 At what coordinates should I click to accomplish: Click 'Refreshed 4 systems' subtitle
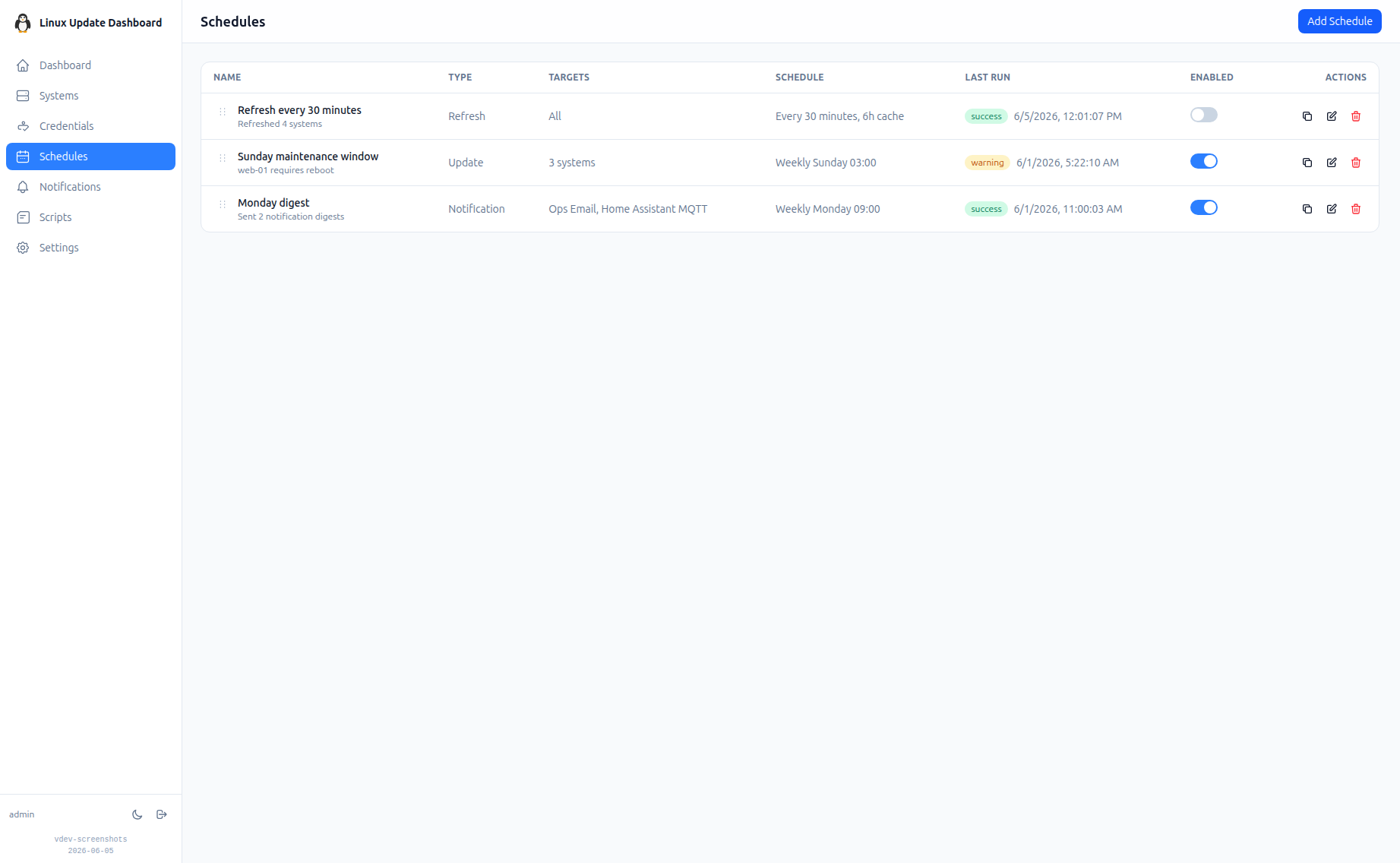(x=280, y=124)
